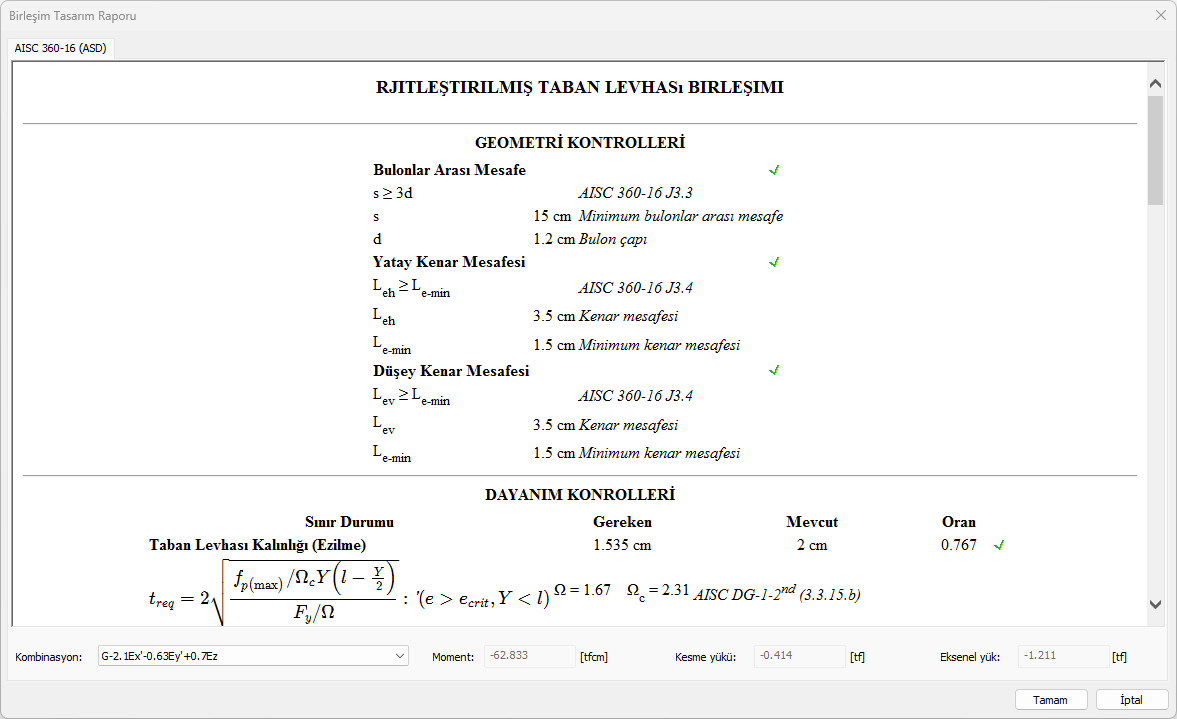Click the Eksenel yük value field

(x=1063, y=656)
